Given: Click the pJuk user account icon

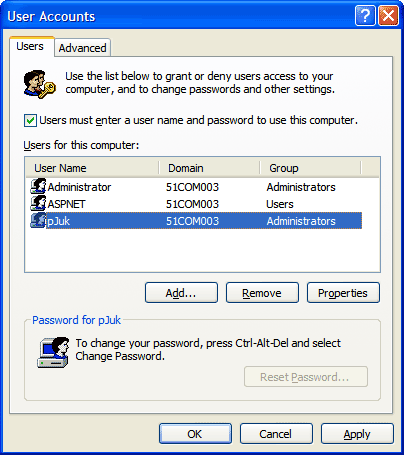Looking at the screenshot, I should pos(38,220).
